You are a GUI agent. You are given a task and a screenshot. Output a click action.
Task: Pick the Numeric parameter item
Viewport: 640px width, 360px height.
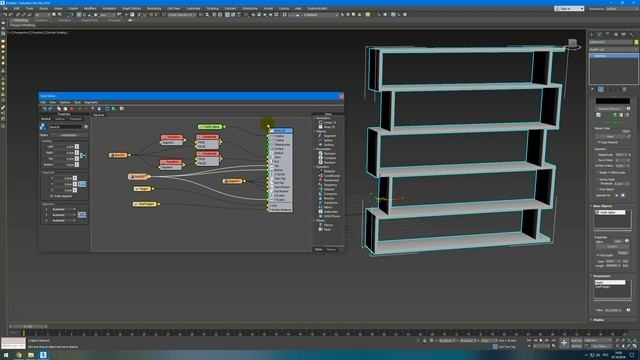327,153
